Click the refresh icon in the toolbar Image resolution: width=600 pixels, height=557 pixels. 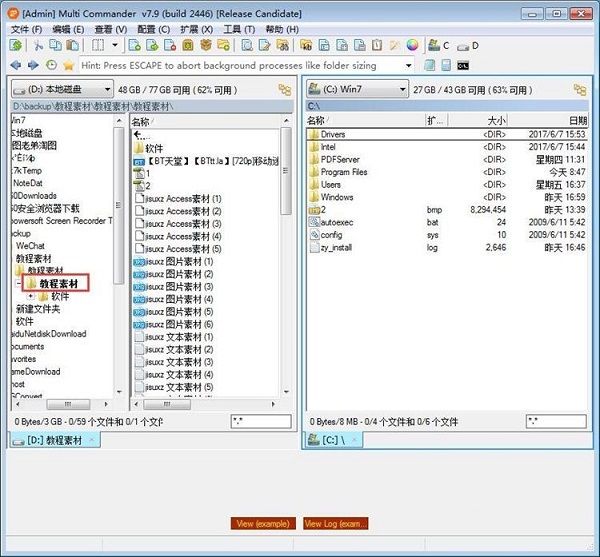[16, 46]
